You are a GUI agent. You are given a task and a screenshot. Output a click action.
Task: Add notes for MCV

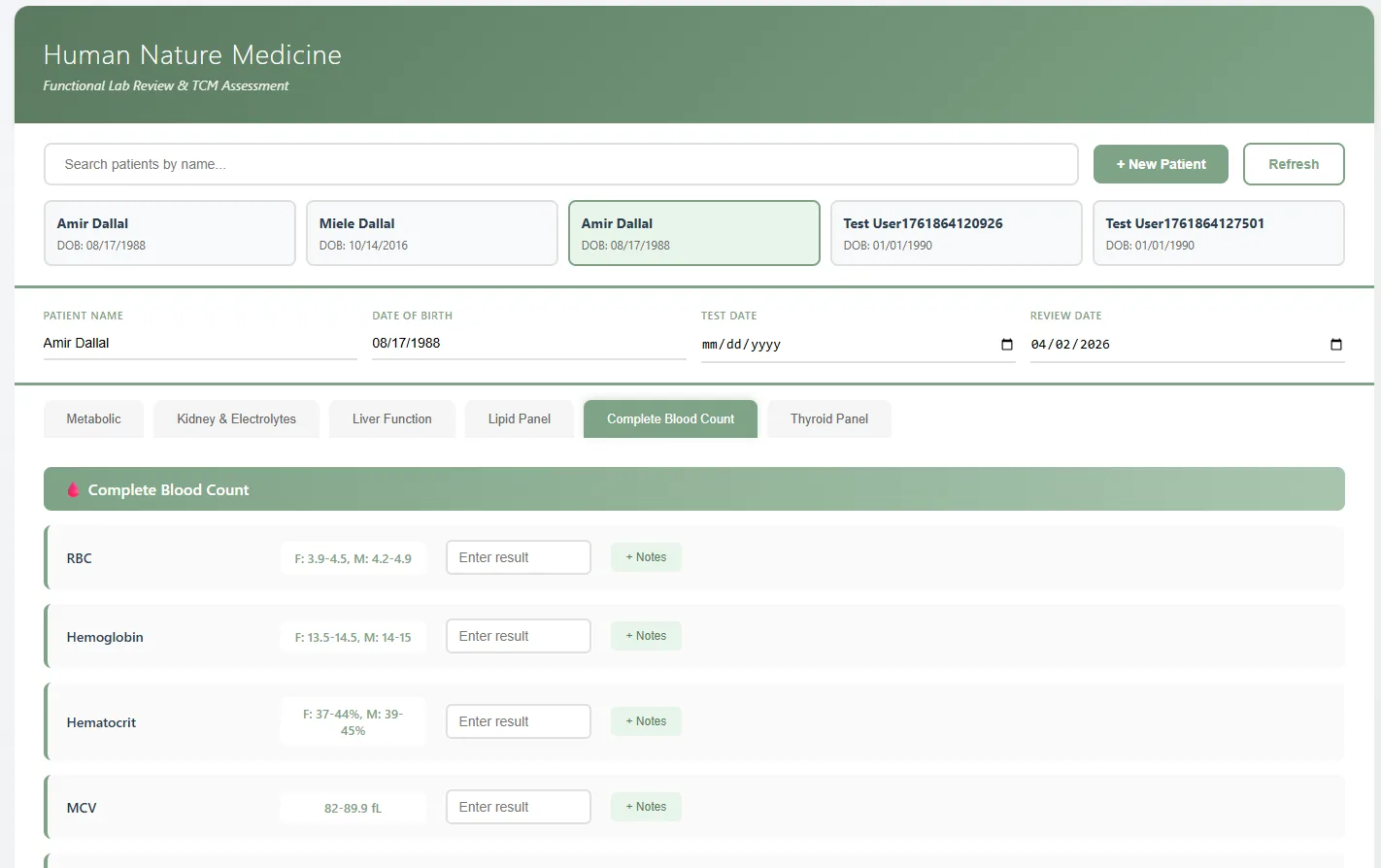(x=646, y=807)
